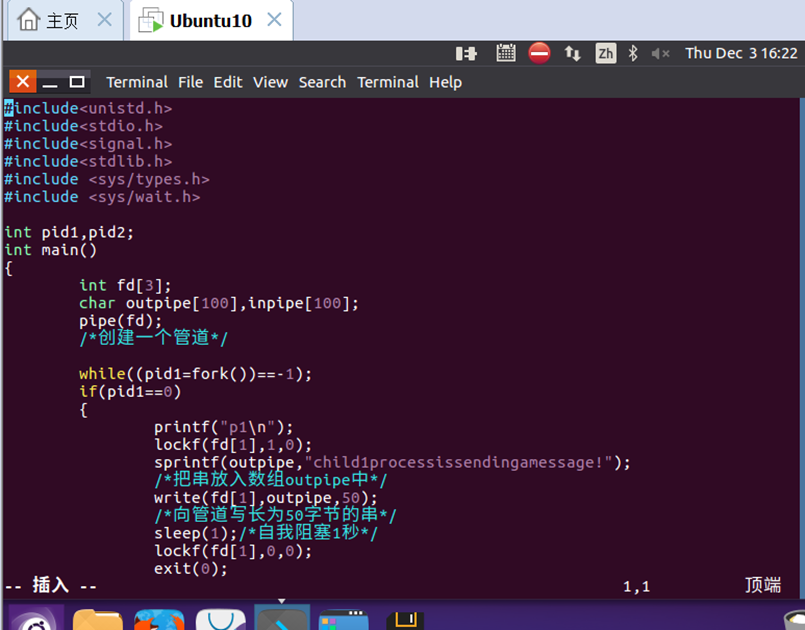Click the Ubuntu10 VM running icon
The width and height of the screenshot is (805, 630).
tap(151, 20)
